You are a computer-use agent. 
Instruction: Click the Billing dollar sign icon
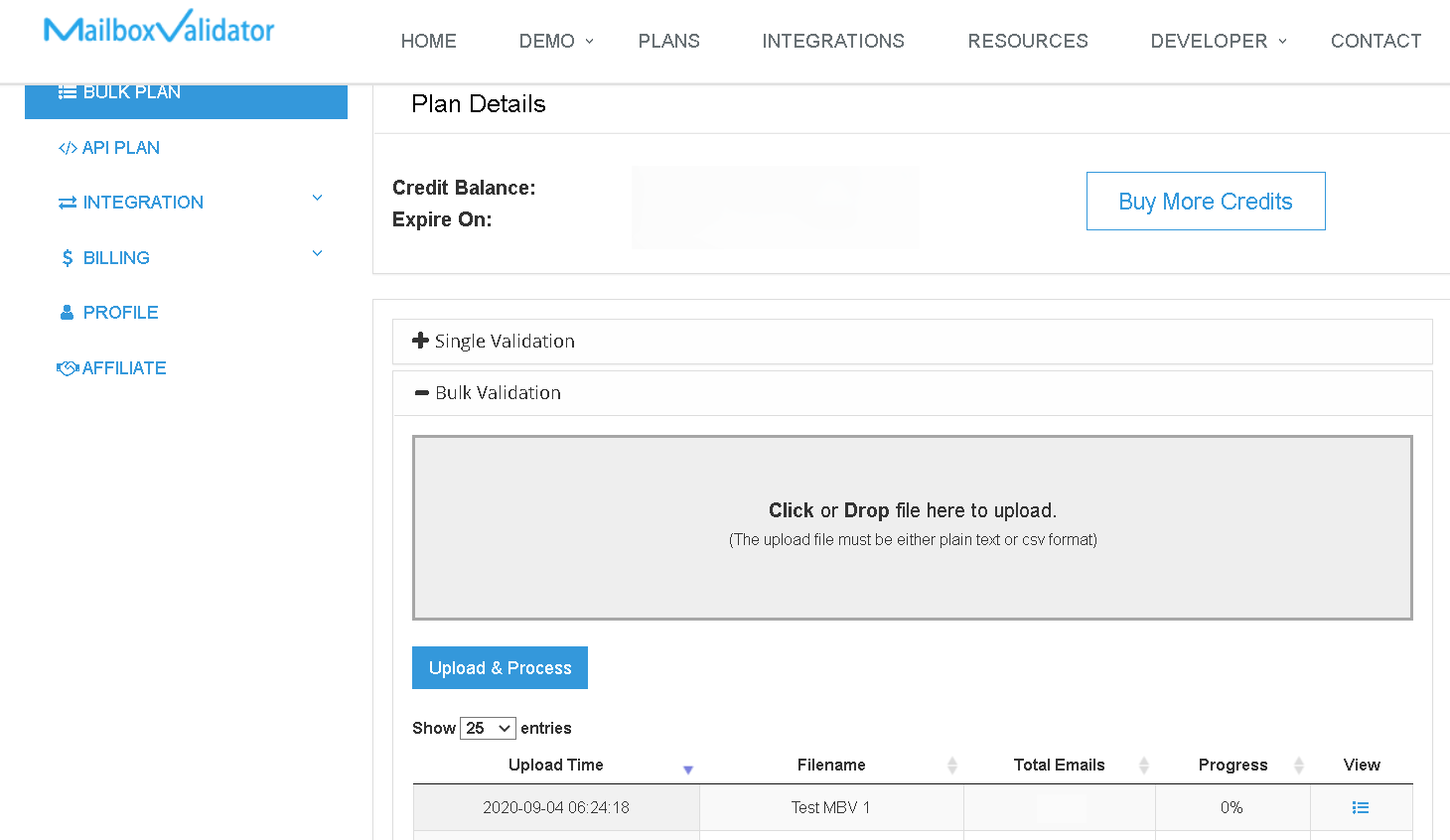pos(68,258)
